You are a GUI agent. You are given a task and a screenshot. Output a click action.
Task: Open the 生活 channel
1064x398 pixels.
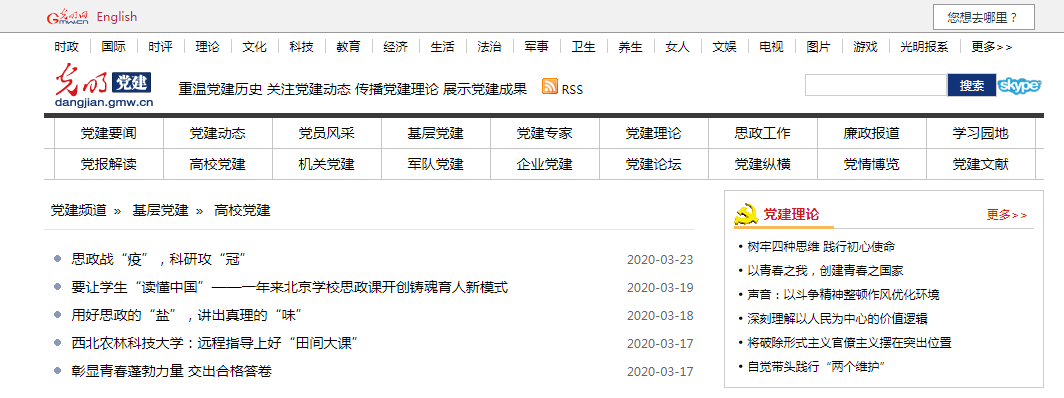tap(442, 47)
